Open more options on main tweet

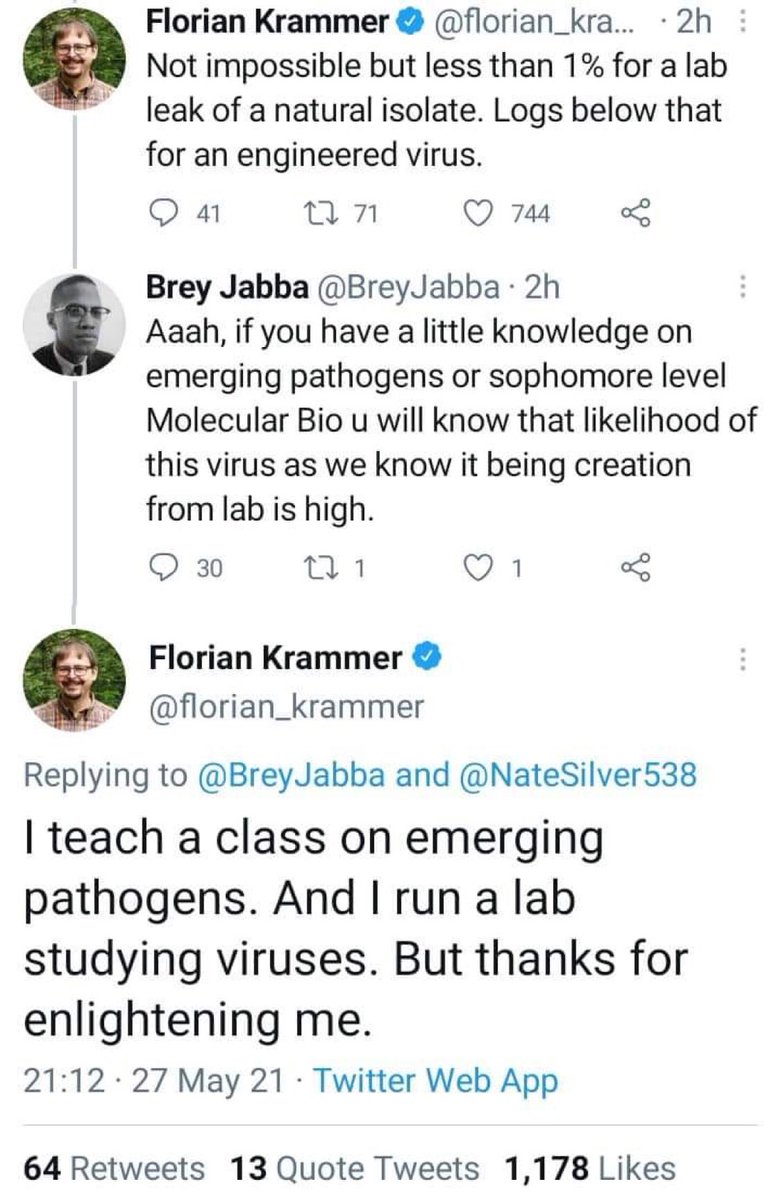[741, 661]
